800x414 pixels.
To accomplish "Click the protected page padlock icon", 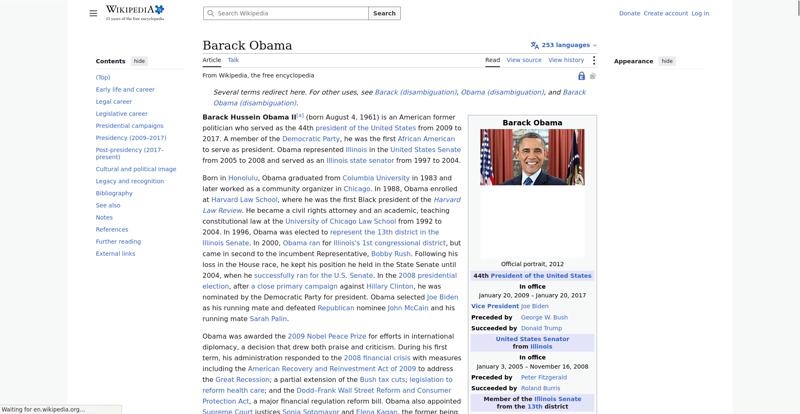I will pyautogui.click(x=581, y=76).
